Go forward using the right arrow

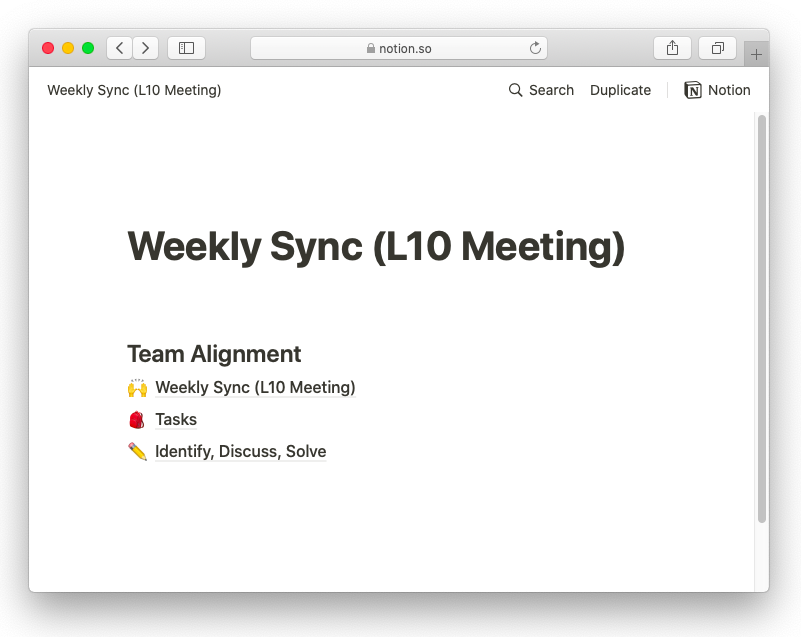tap(146, 47)
